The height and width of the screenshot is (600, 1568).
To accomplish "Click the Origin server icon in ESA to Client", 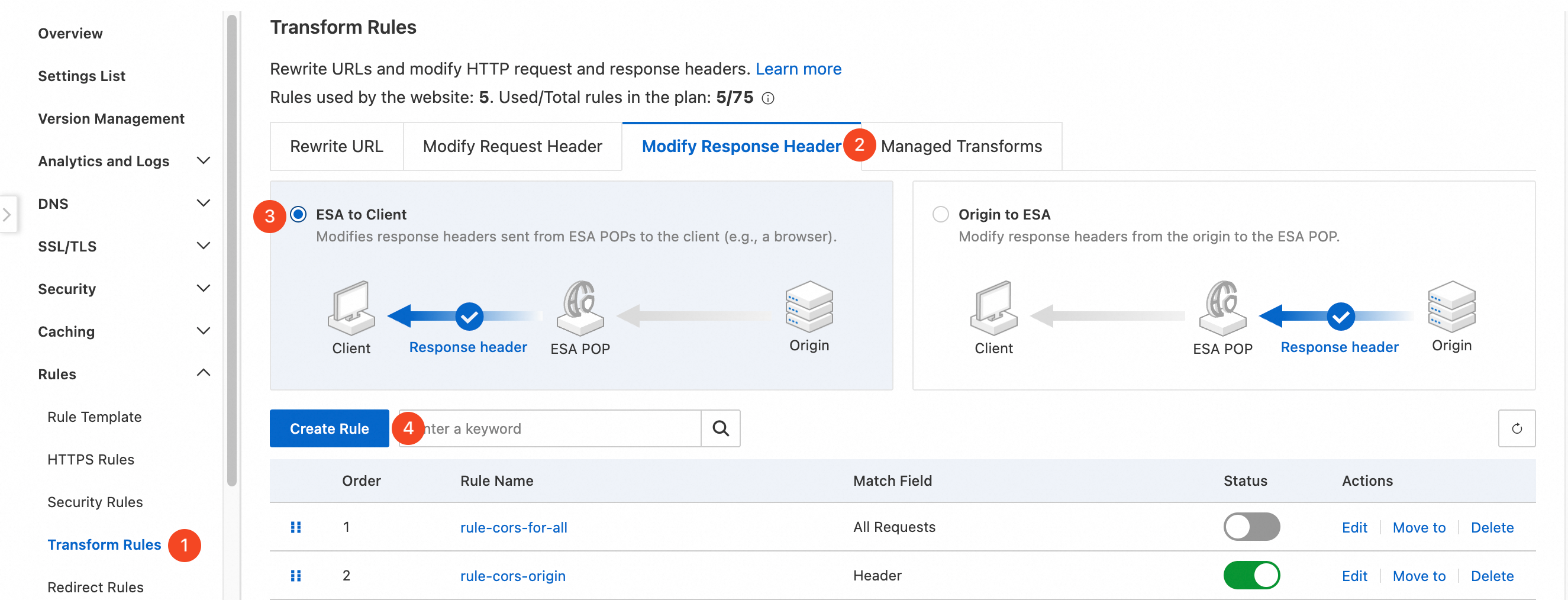I will 808,306.
